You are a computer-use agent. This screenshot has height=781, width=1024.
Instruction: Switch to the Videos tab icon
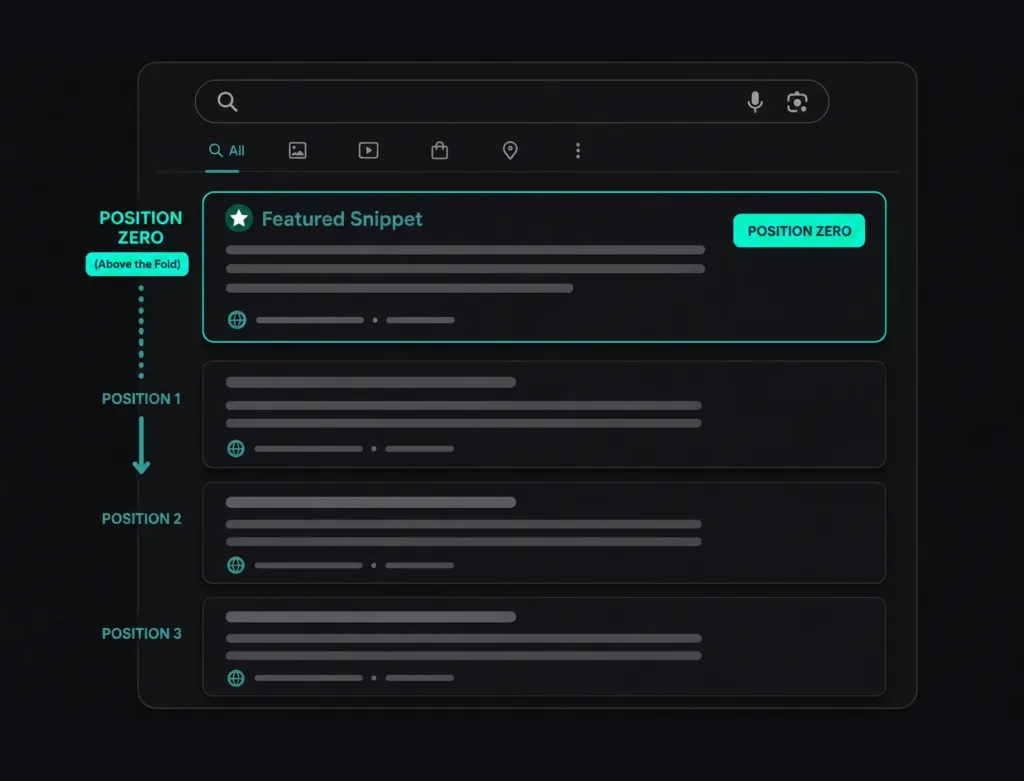click(x=368, y=151)
